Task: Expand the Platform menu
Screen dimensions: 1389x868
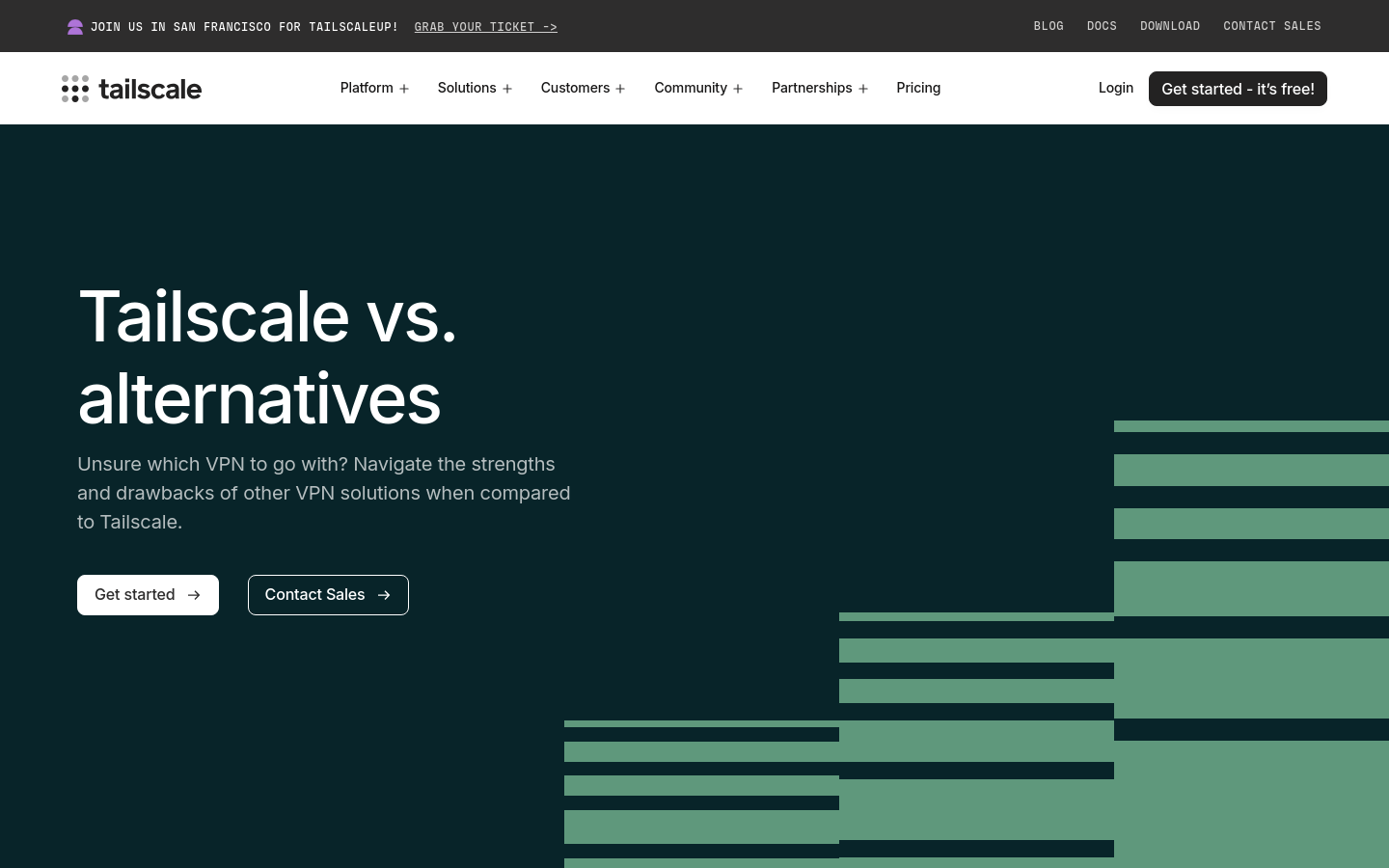Action: click(x=375, y=88)
